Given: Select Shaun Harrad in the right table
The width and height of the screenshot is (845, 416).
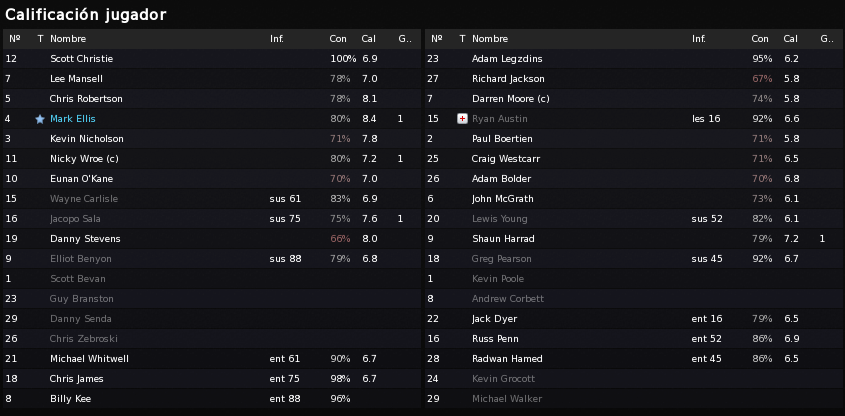Looking at the screenshot, I should coord(634,239).
